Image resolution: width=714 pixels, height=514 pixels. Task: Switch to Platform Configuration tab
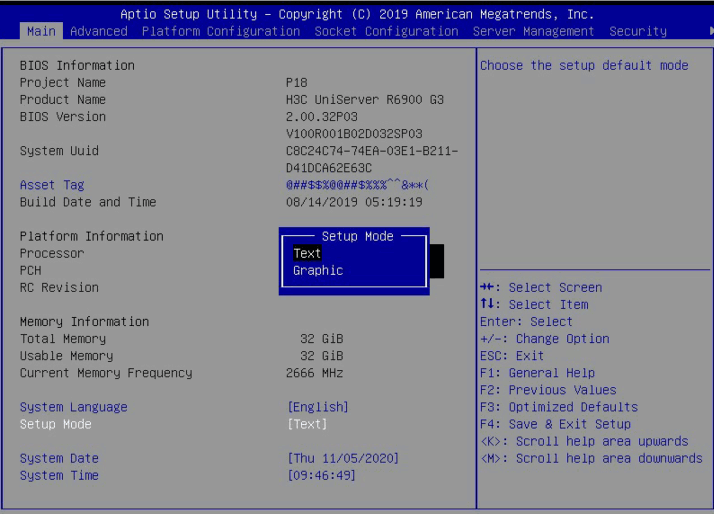pyautogui.click(x=221, y=31)
